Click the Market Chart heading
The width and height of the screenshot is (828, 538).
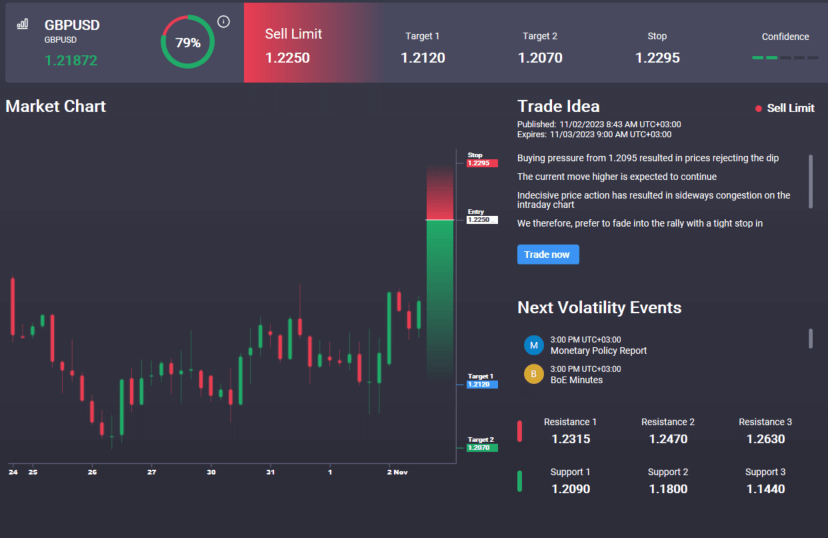pyautogui.click(x=55, y=106)
